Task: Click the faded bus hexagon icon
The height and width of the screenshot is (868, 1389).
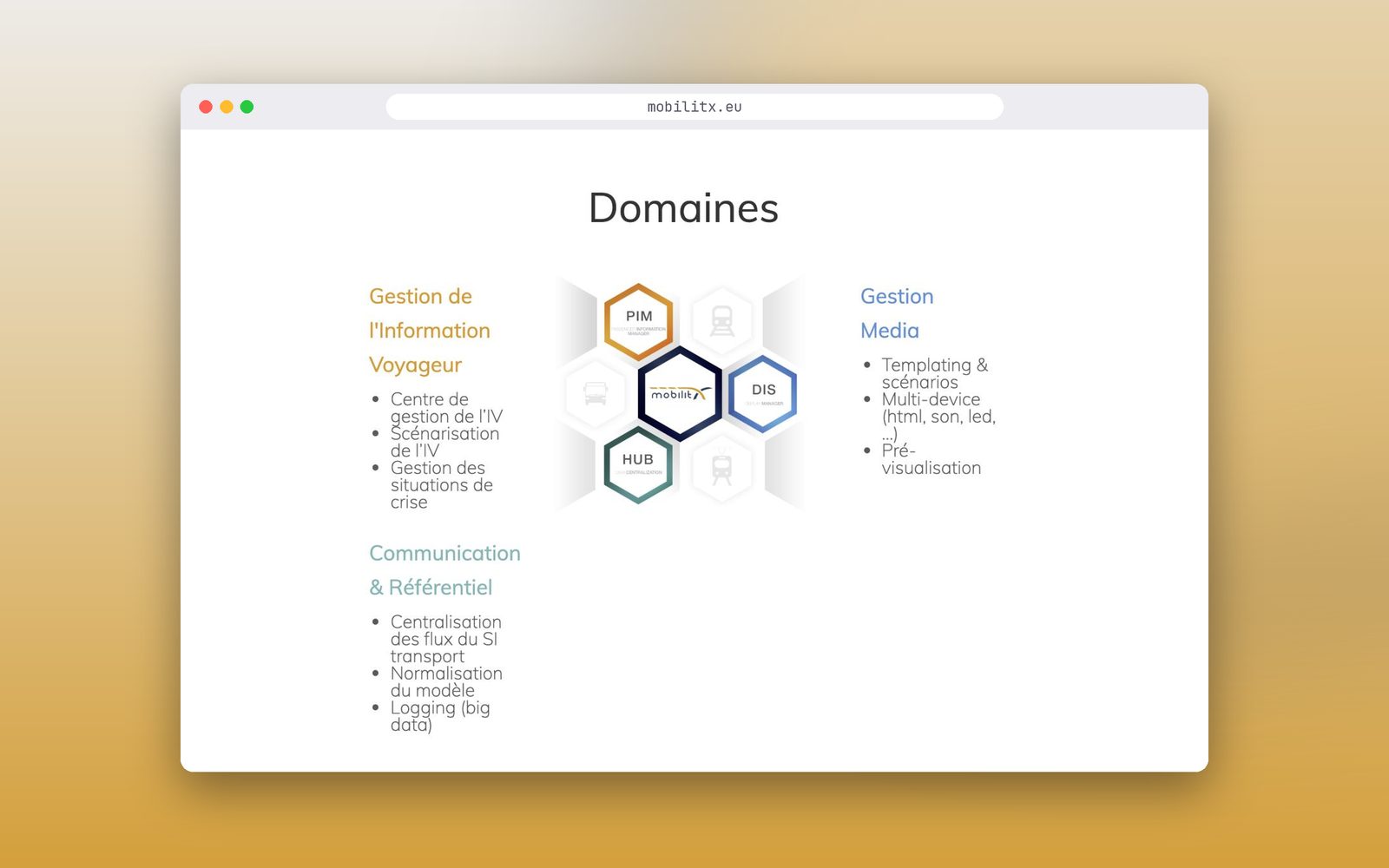Action: [596, 393]
